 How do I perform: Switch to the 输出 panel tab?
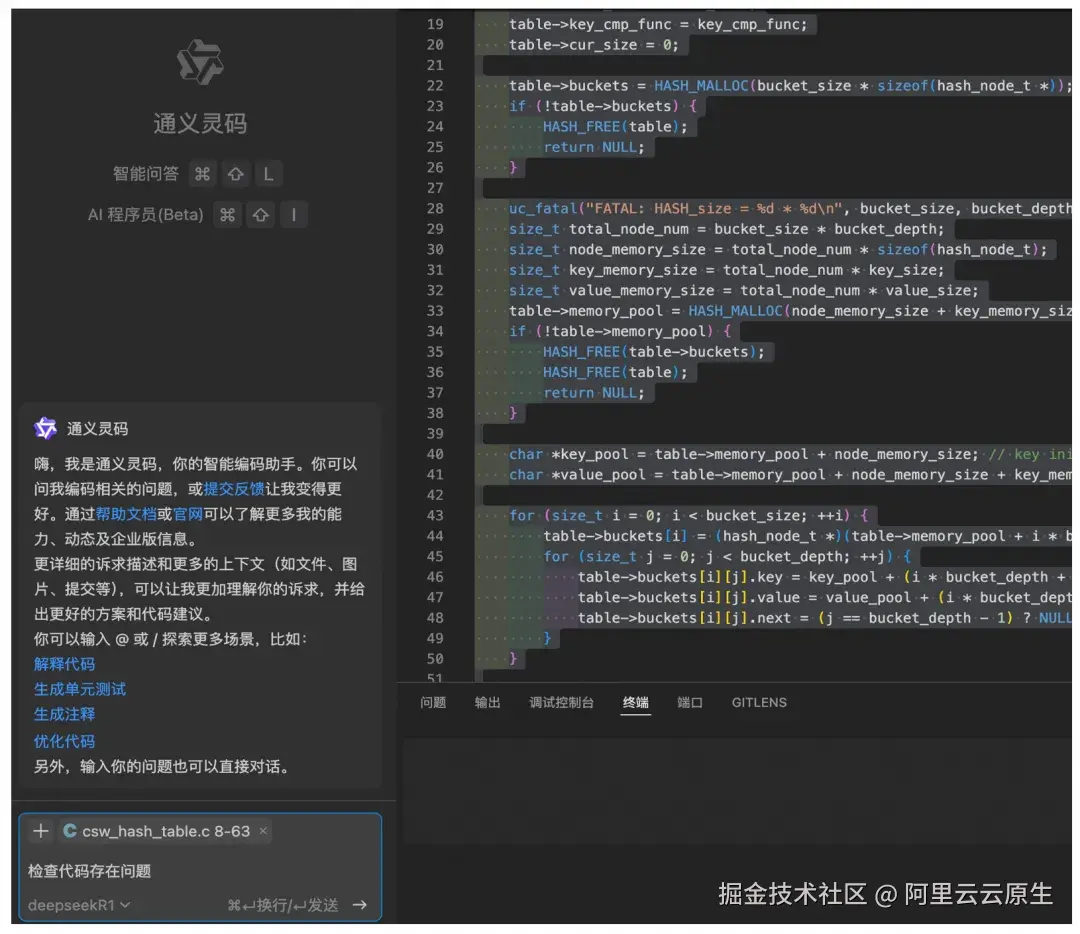coord(487,702)
